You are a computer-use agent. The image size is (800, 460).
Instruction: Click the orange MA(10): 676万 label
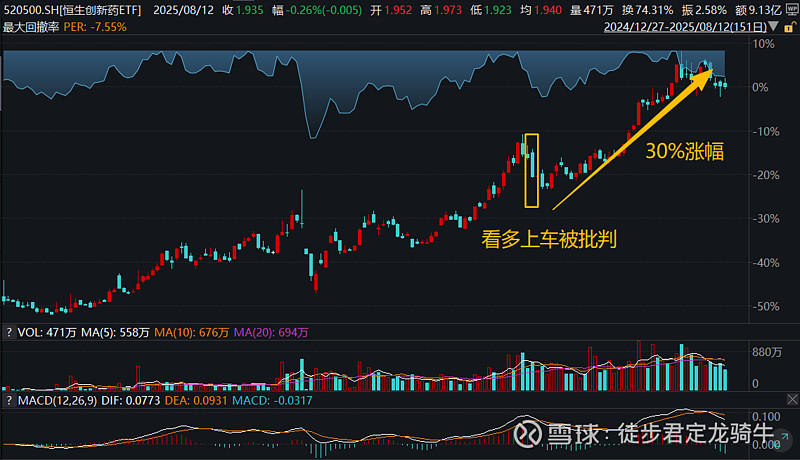coord(191,333)
